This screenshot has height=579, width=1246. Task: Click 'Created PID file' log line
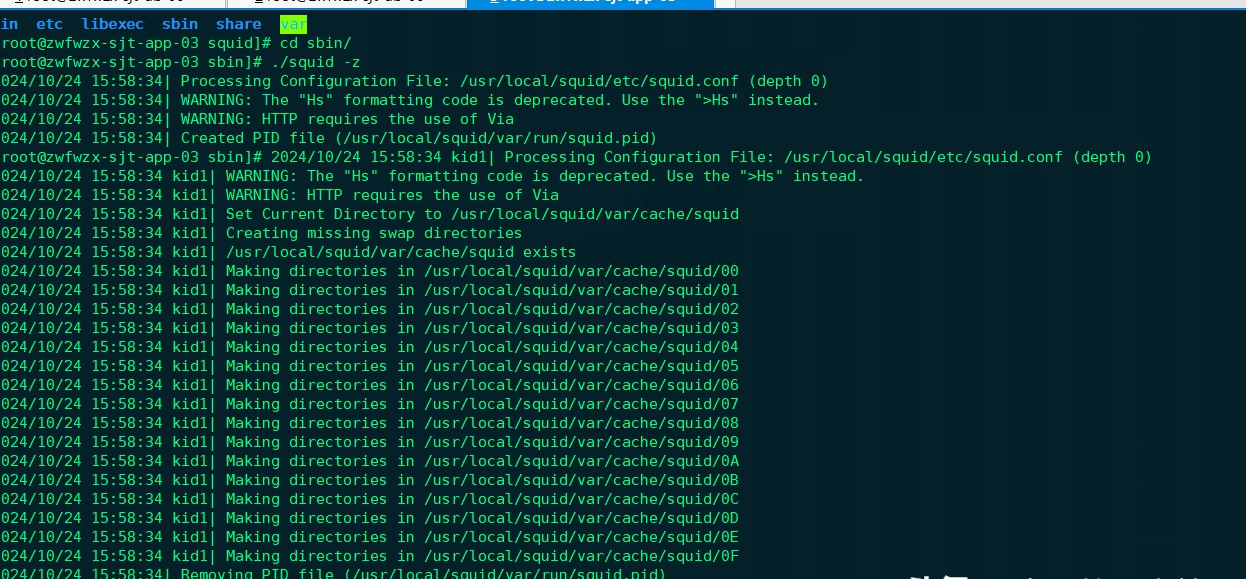coord(329,138)
